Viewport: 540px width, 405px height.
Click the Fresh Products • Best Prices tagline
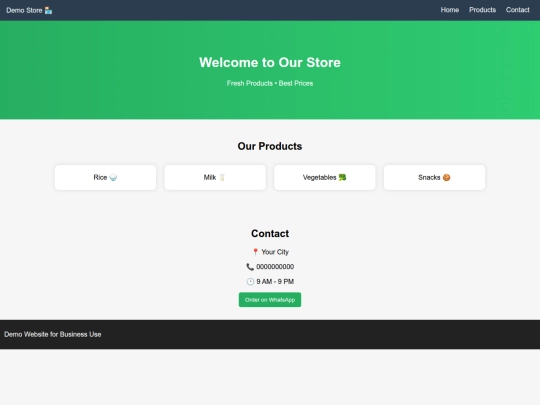click(270, 83)
